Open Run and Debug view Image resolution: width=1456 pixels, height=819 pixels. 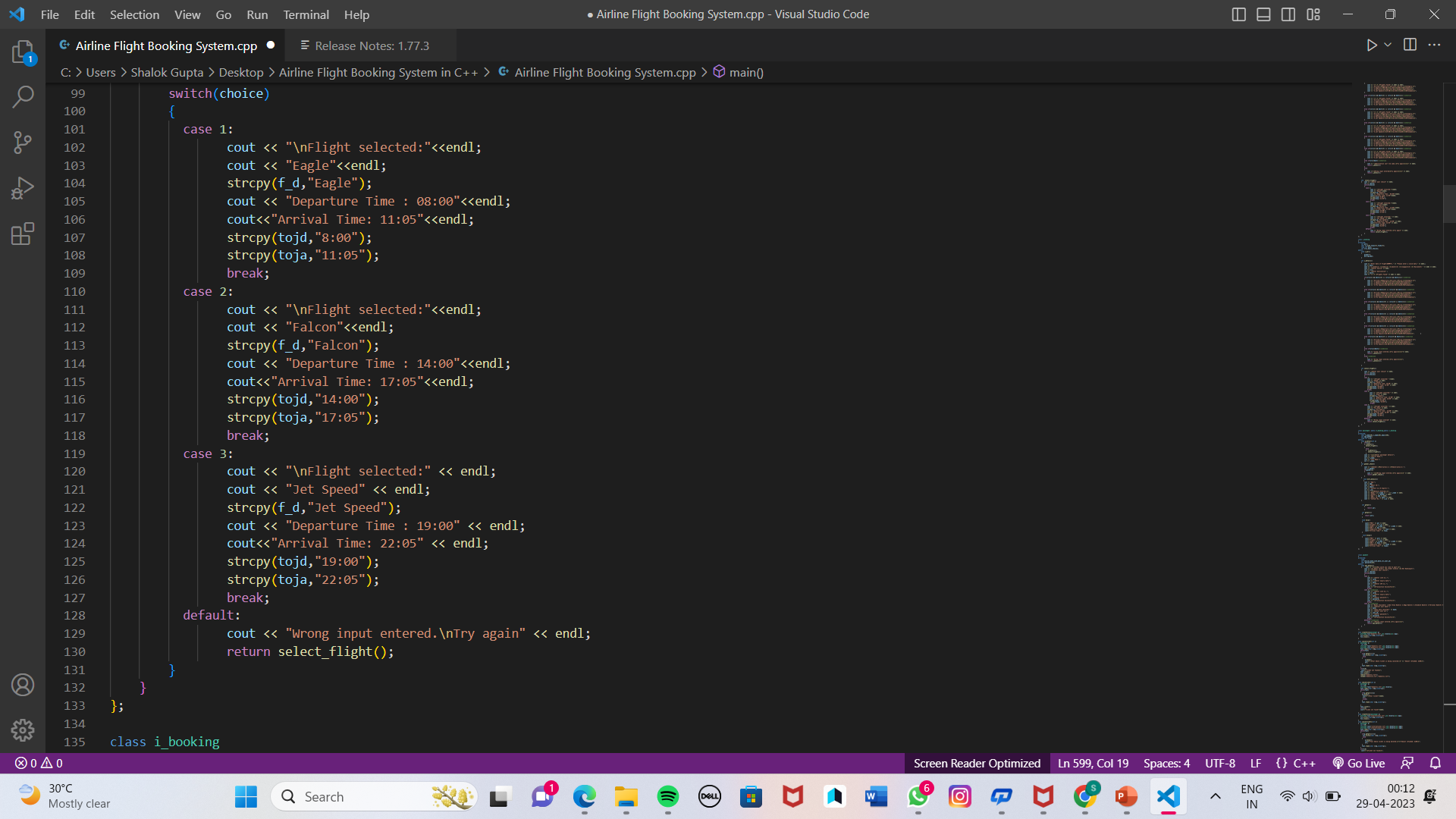23,188
